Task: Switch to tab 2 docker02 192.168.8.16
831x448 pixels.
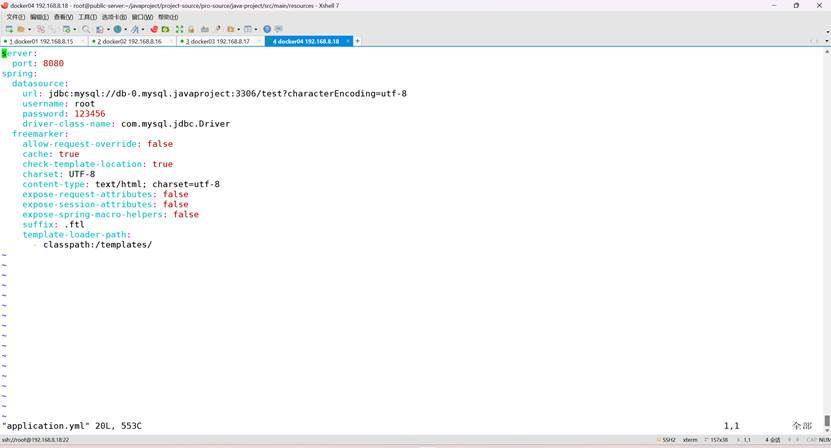Action: coord(132,41)
